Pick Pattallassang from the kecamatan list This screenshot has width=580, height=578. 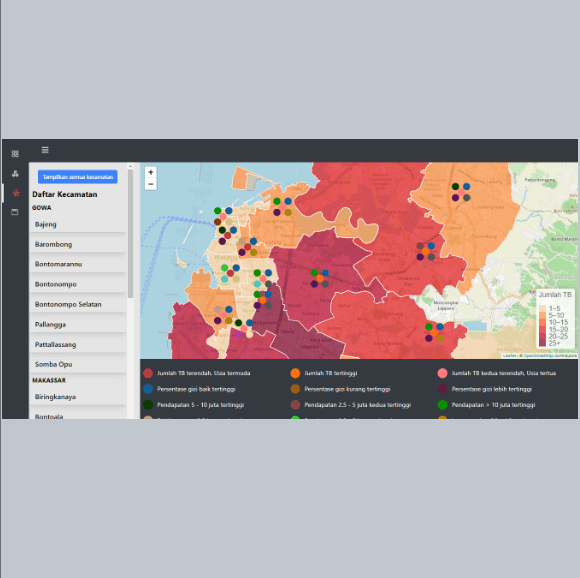point(78,345)
